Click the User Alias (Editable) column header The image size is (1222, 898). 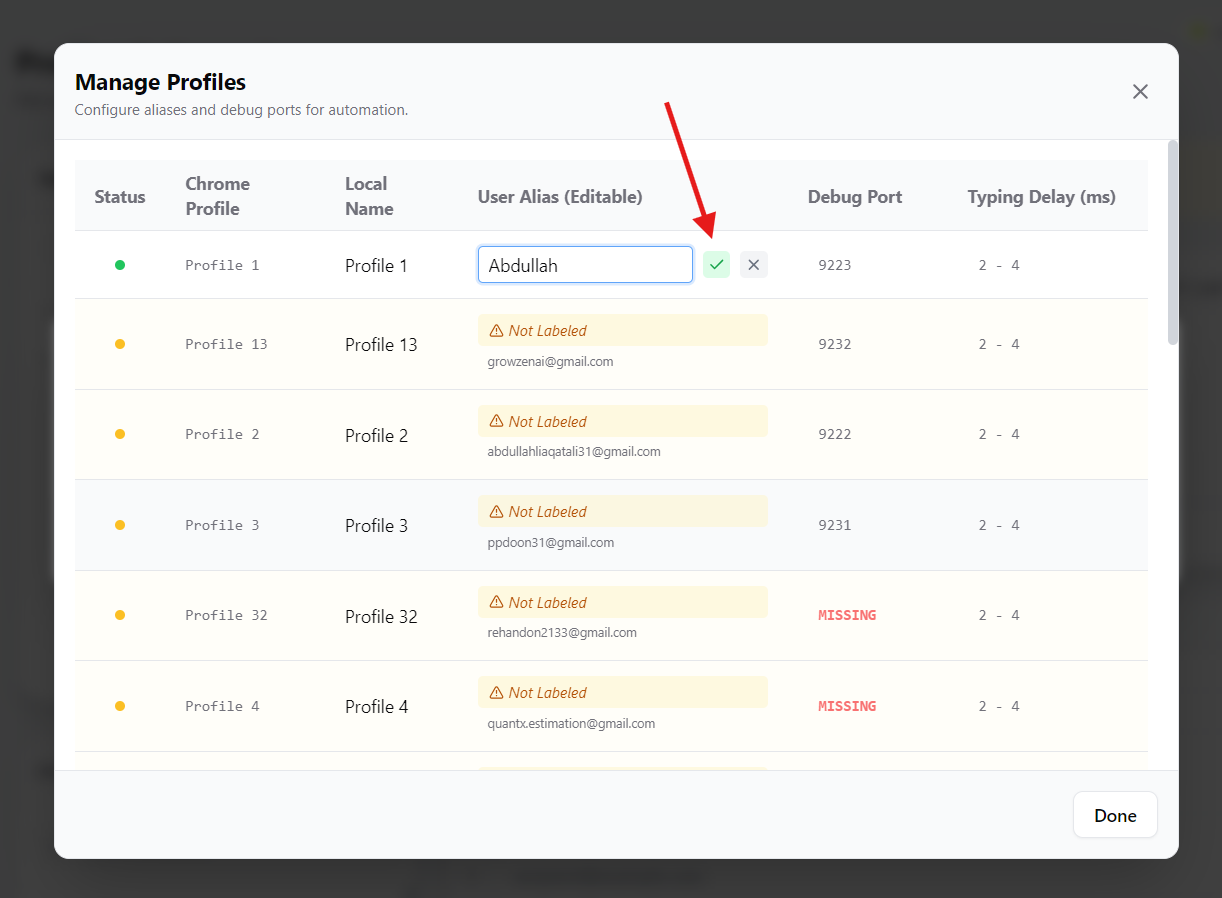pos(560,197)
